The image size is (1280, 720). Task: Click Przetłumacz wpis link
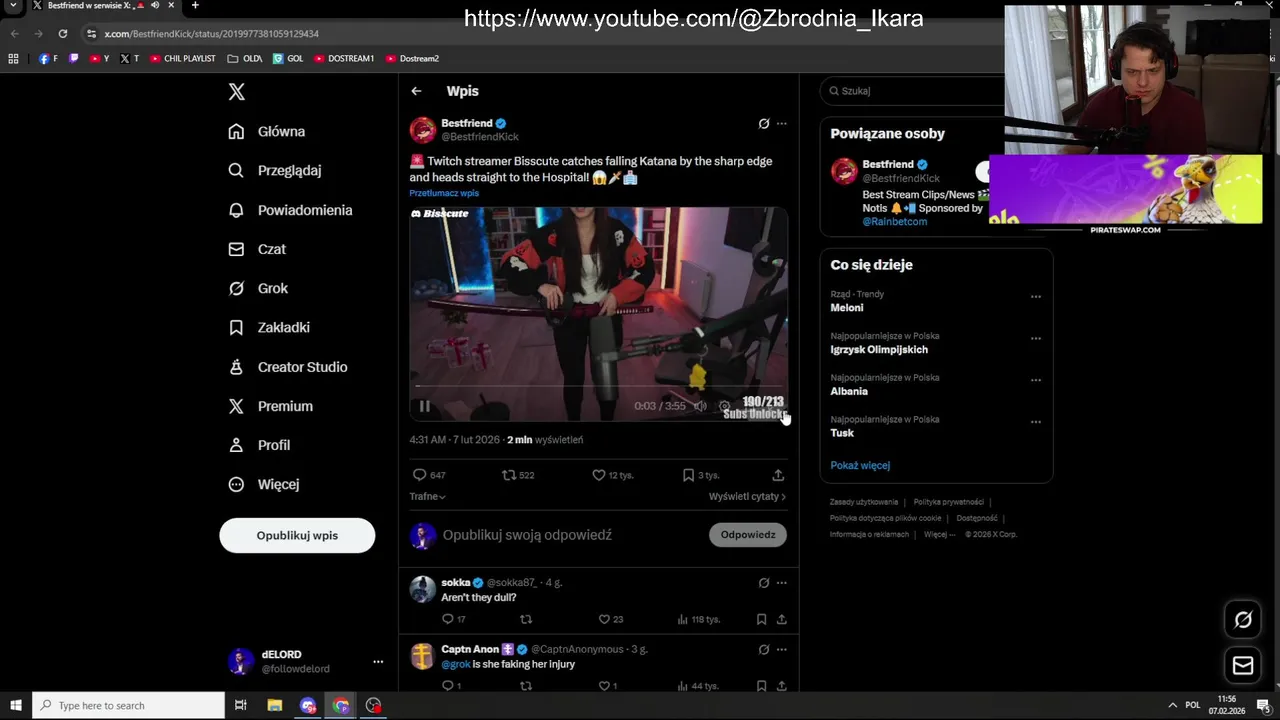444,193
